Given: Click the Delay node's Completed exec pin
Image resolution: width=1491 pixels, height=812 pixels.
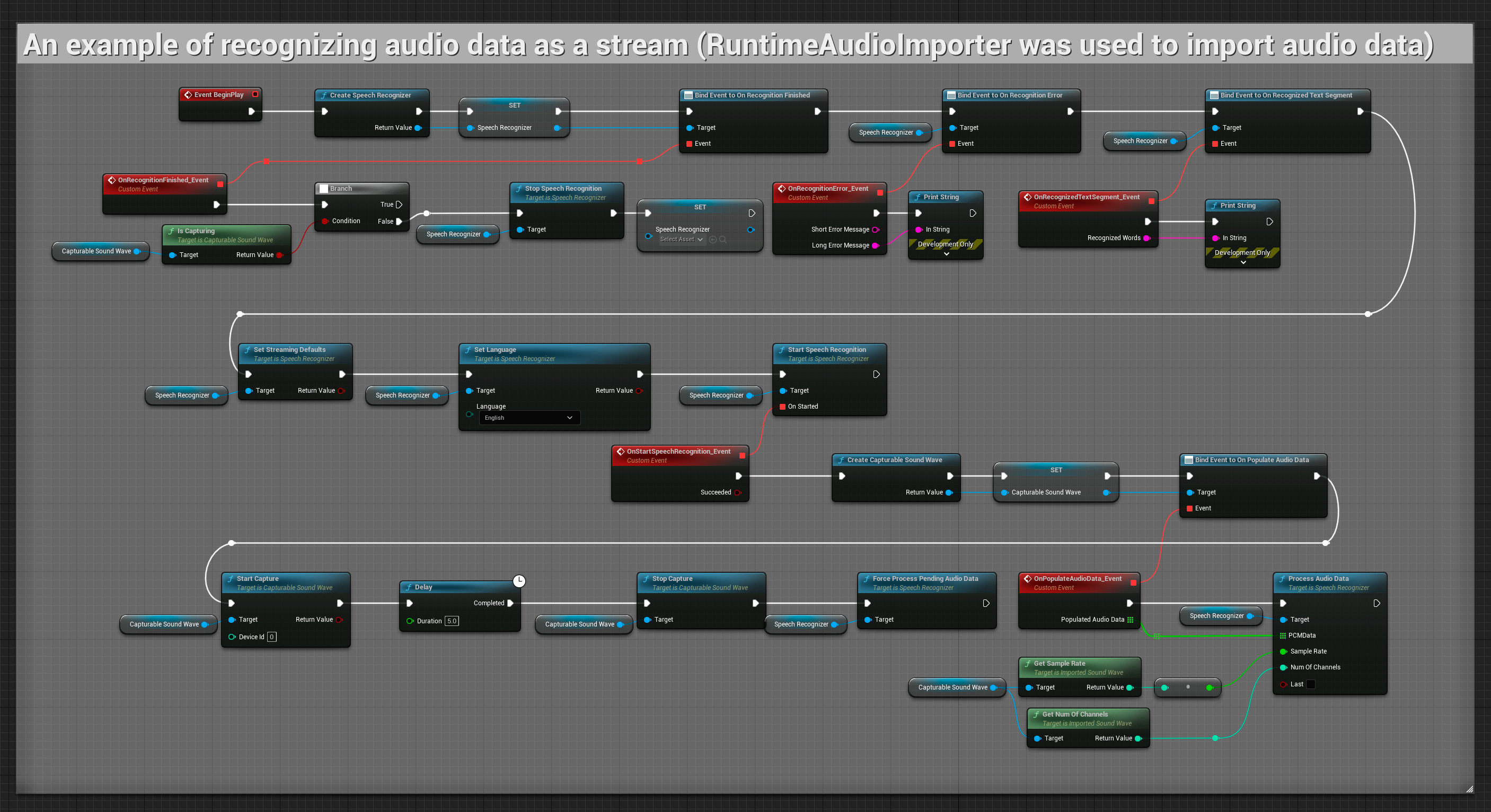Looking at the screenshot, I should point(510,603).
